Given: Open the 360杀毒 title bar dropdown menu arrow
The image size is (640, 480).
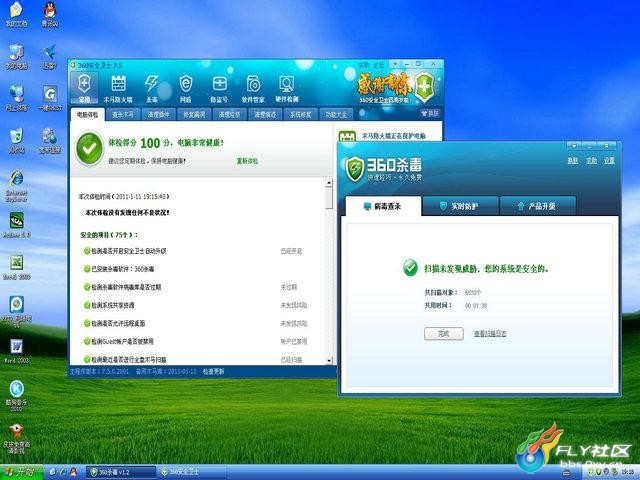Looking at the screenshot, I should click(x=574, y=145).
